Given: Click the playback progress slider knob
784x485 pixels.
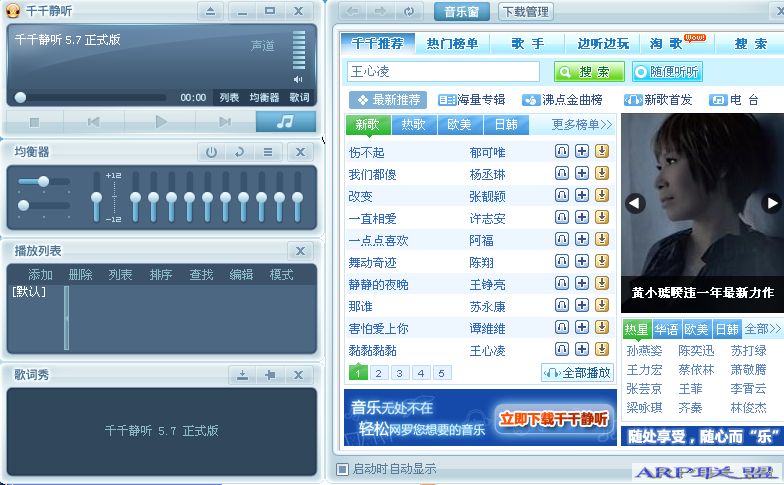Looking at the screenshot, I should [20, 97].
